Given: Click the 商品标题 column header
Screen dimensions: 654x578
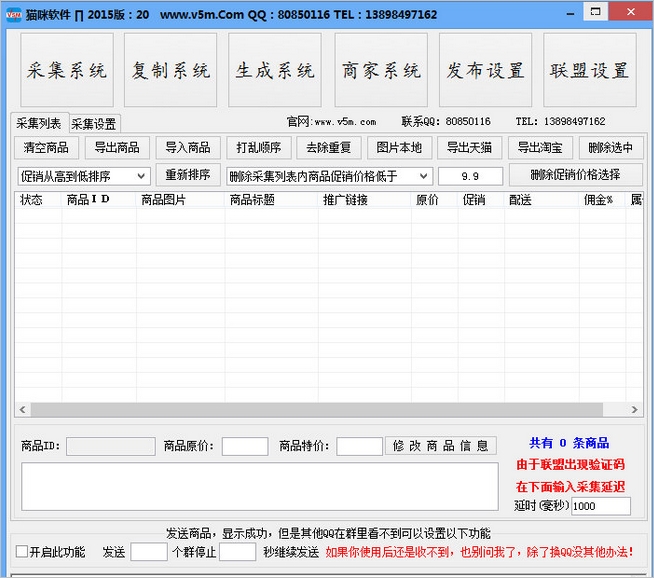Looking at the screenshot, I should [271, 200].
